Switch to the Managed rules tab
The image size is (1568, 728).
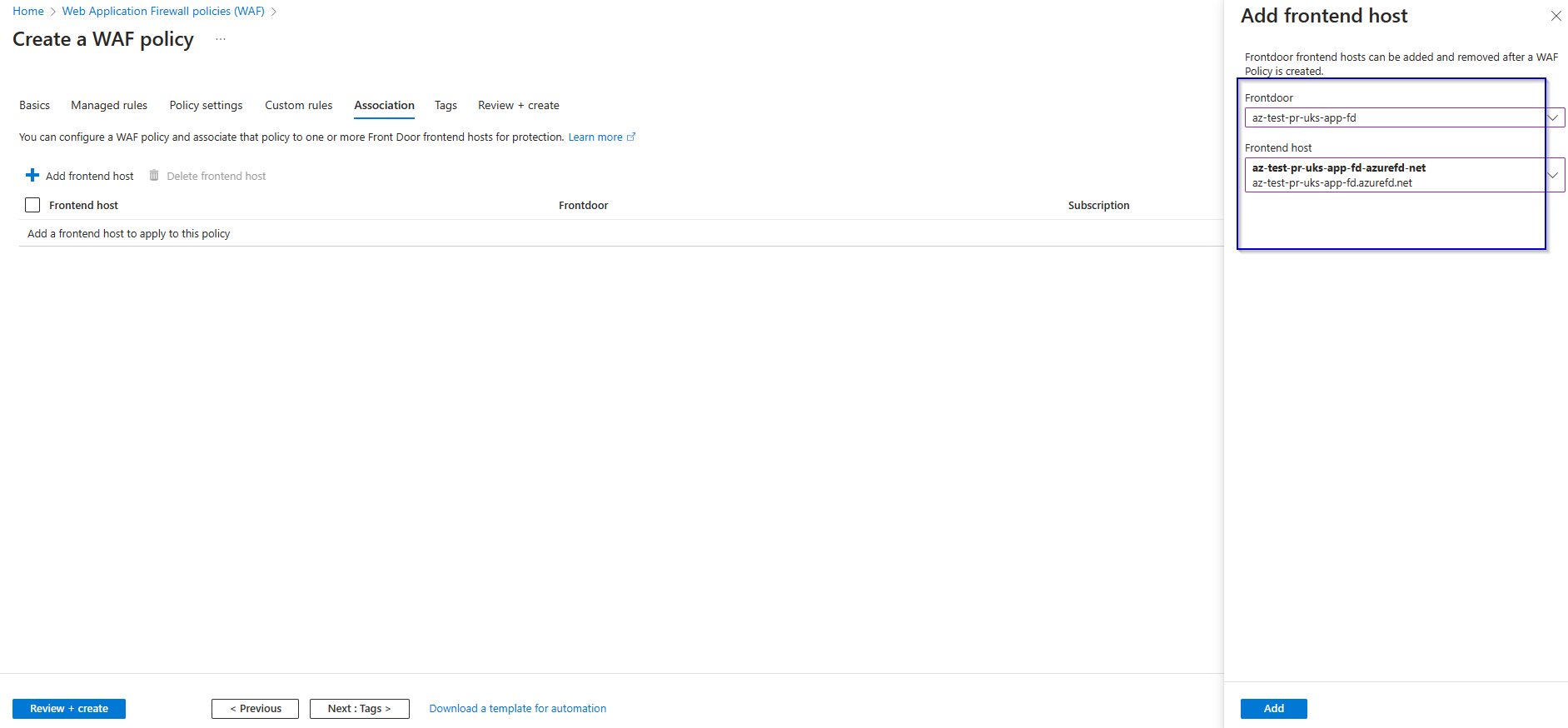[109, 105]
